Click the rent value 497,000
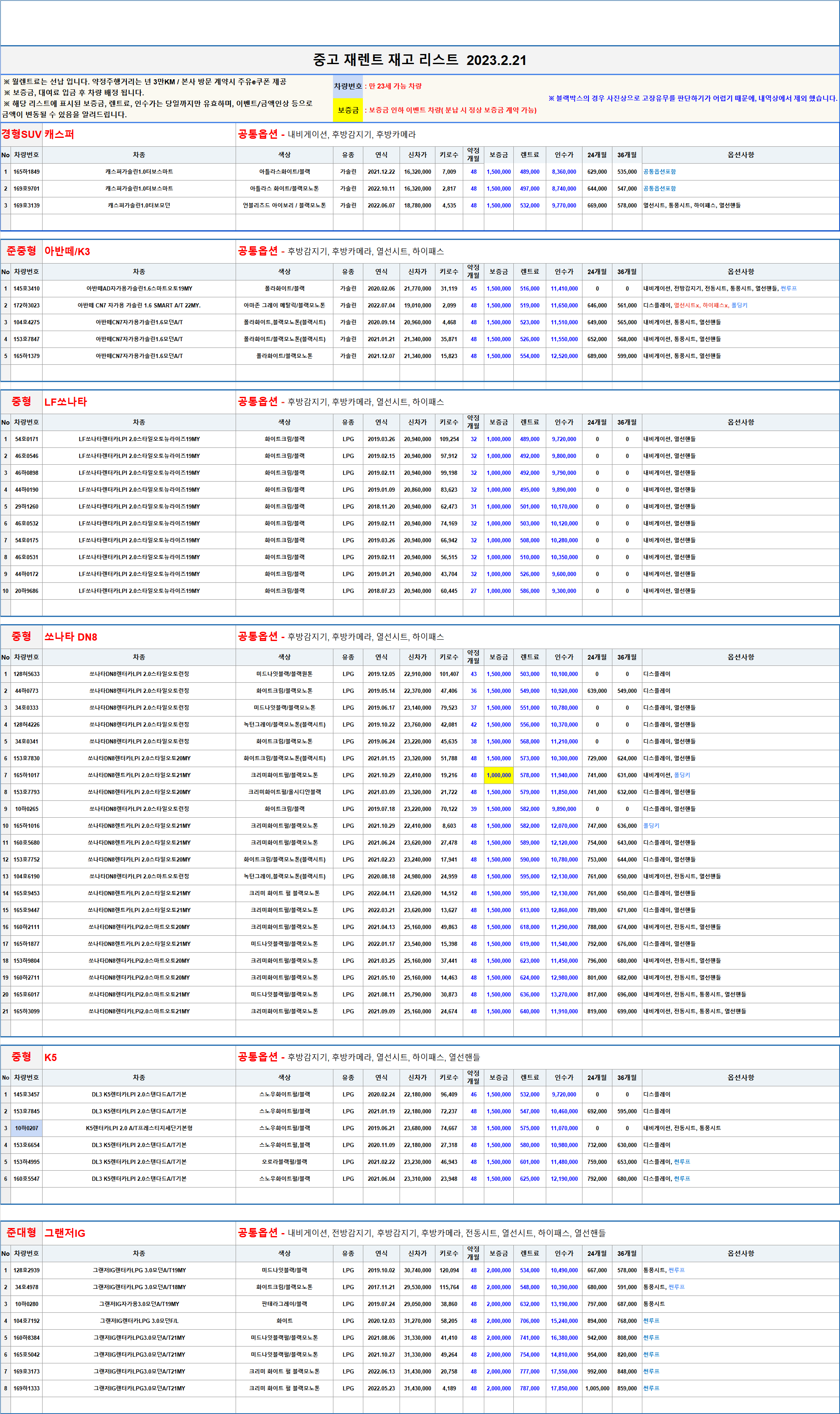Viewport: 840px width, 1414px height. pos(530,189)
